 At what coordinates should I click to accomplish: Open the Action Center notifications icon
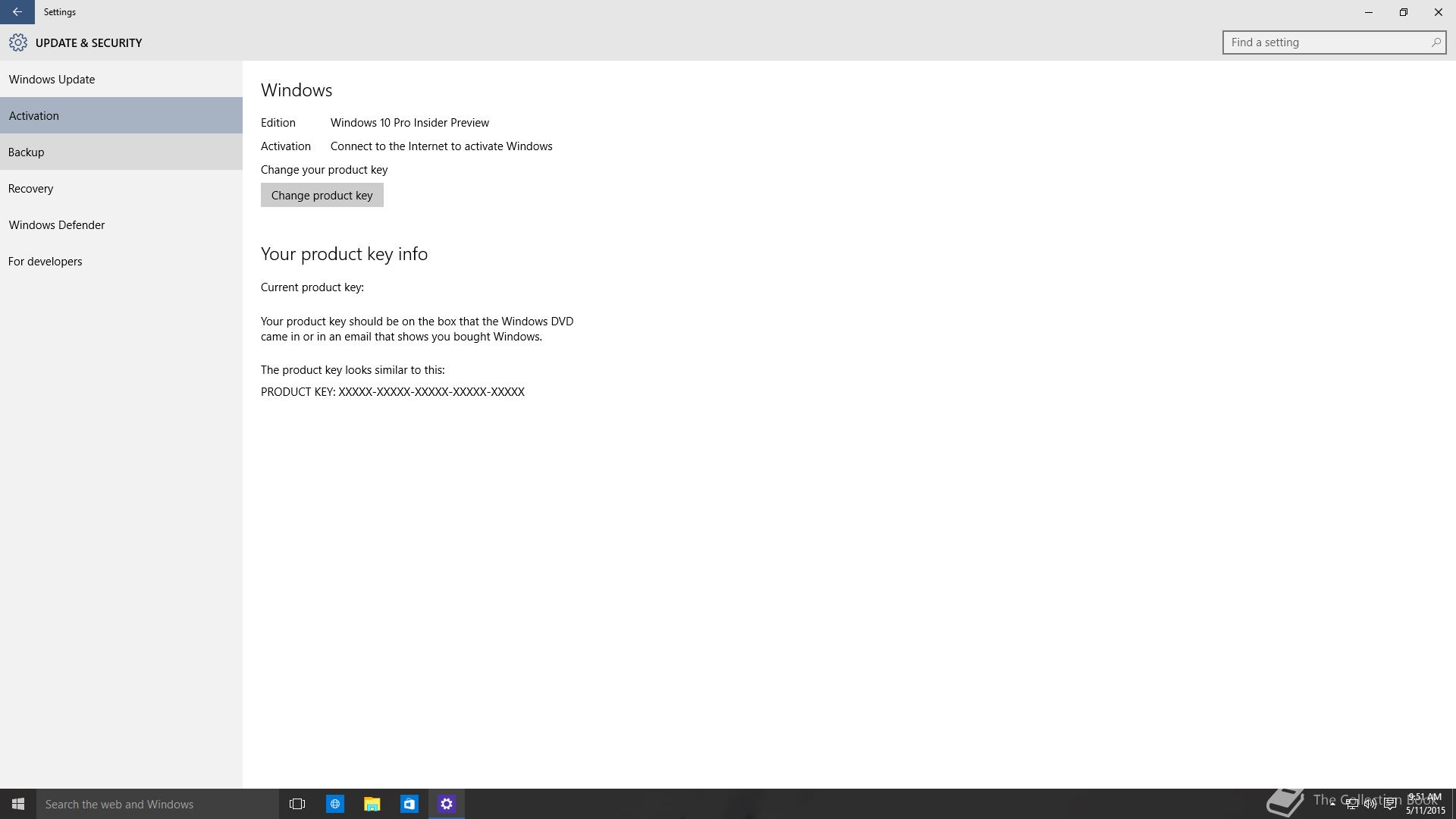click(x=1390, y=804)
